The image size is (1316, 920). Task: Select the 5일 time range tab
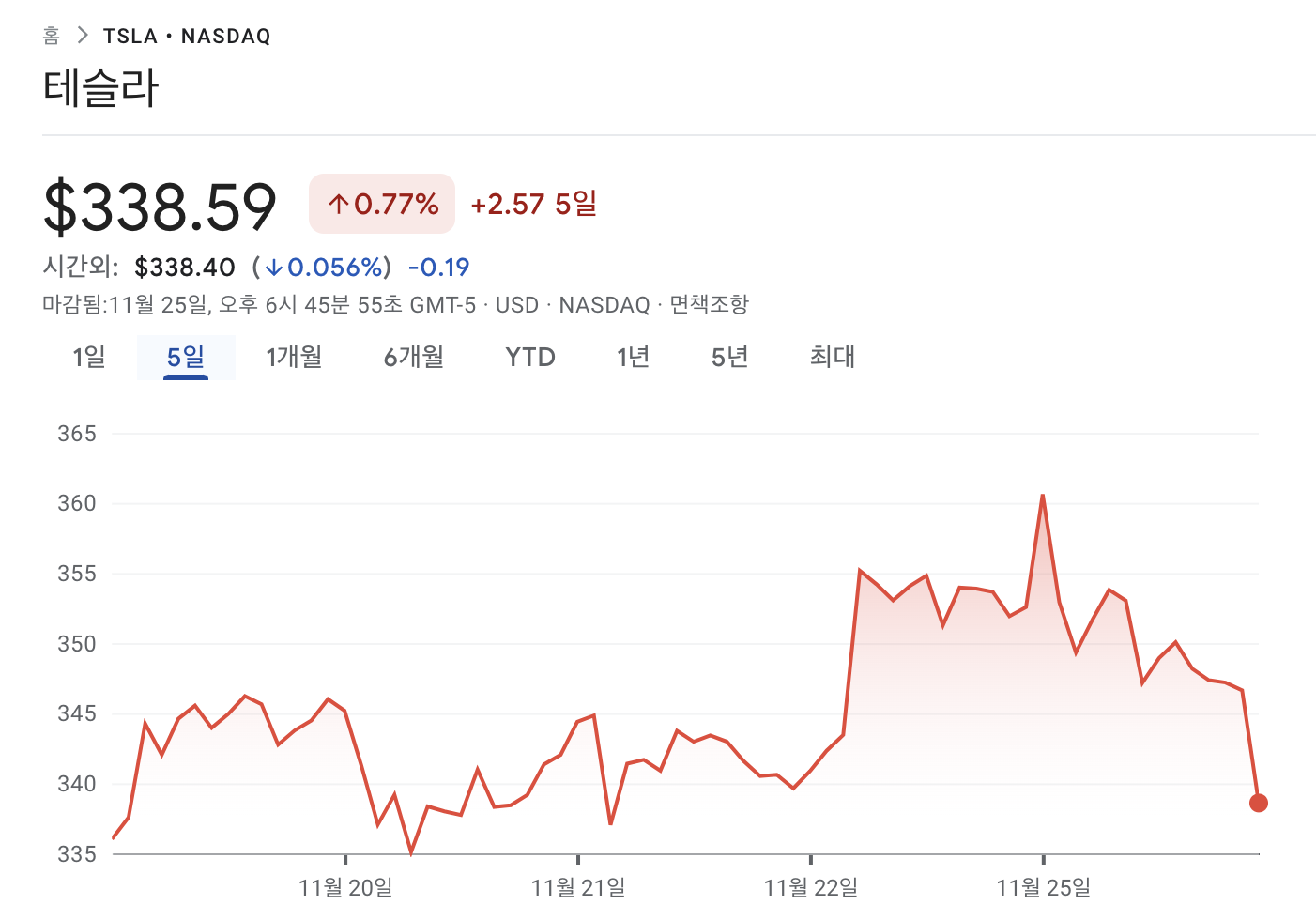186,358
